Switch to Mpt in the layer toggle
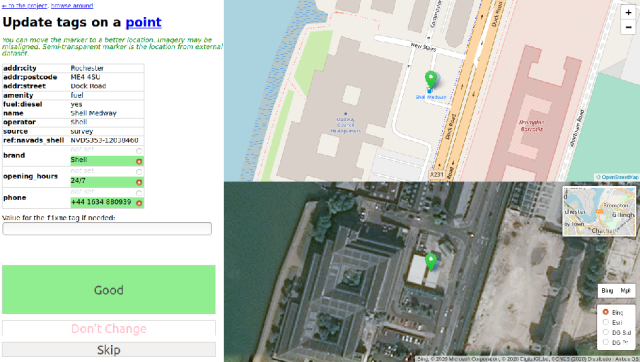 click(625, 291)
